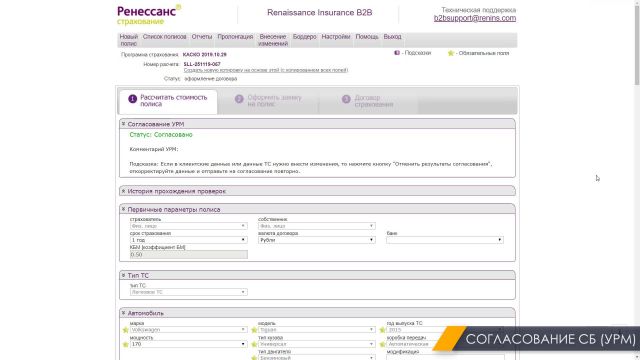Click the link under the SLL-251119-067 number

pos(266,70)
